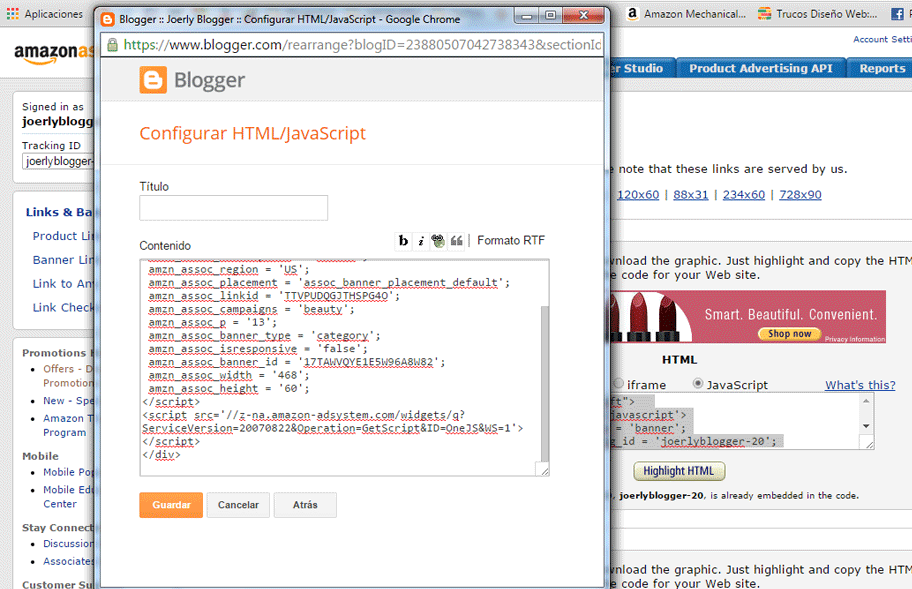The height and width of the screenshot is (589, 912).
Task: Click the Amazon bookmark favicon
Action: (x=632, y=13)
